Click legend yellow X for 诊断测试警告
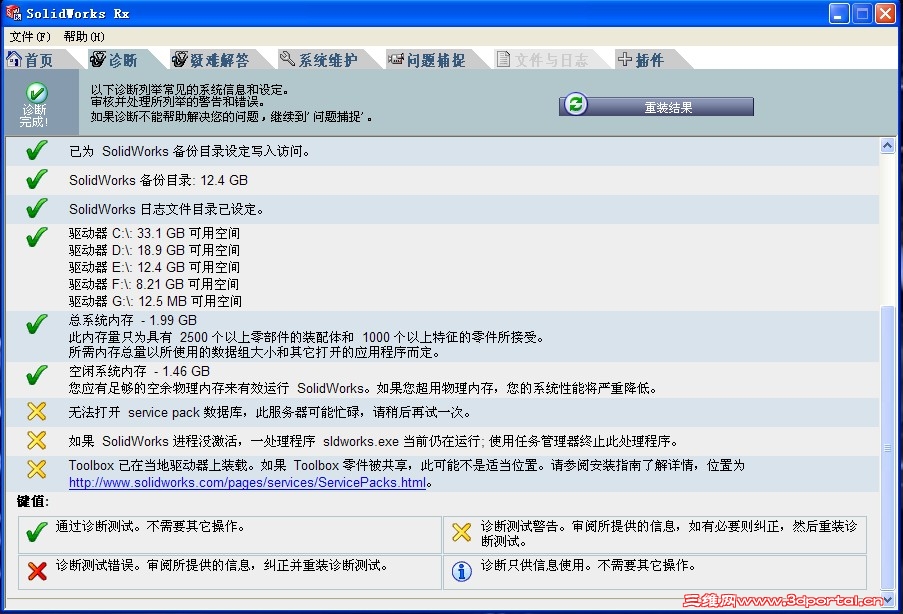Screen dimensions: 903x614 click(462, 532)
